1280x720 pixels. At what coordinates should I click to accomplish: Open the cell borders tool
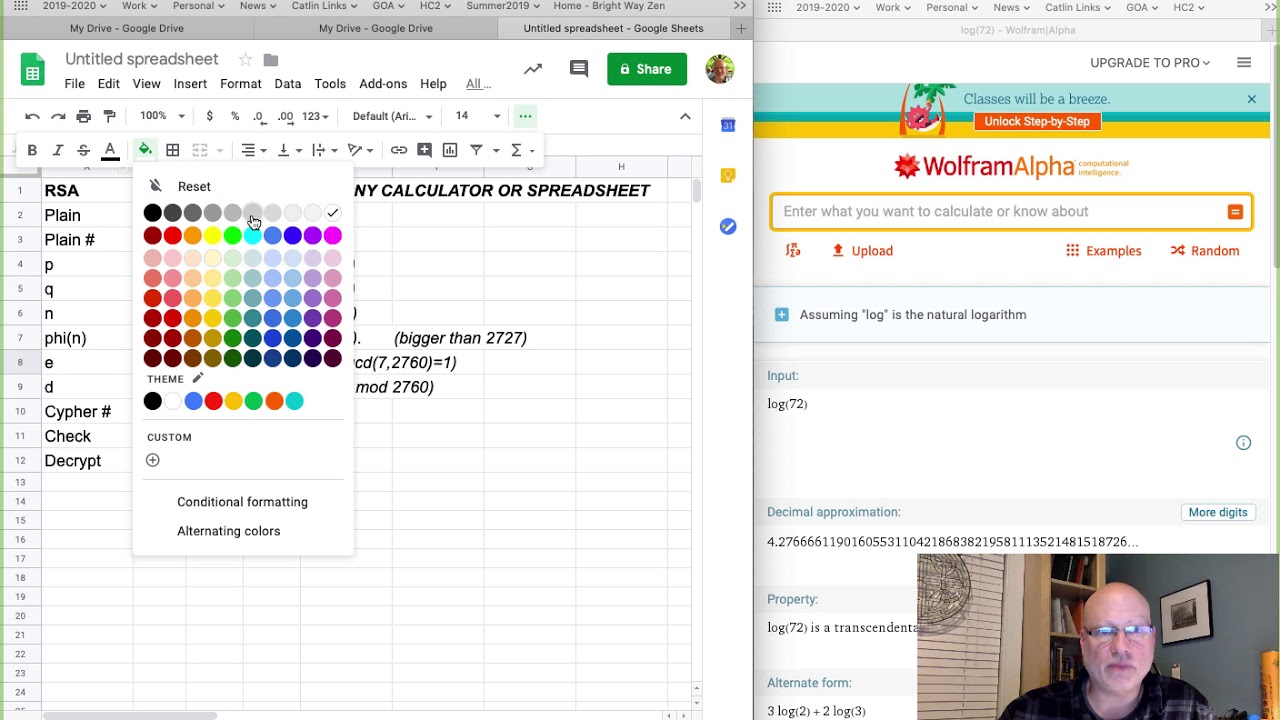(x=173, y=150)
